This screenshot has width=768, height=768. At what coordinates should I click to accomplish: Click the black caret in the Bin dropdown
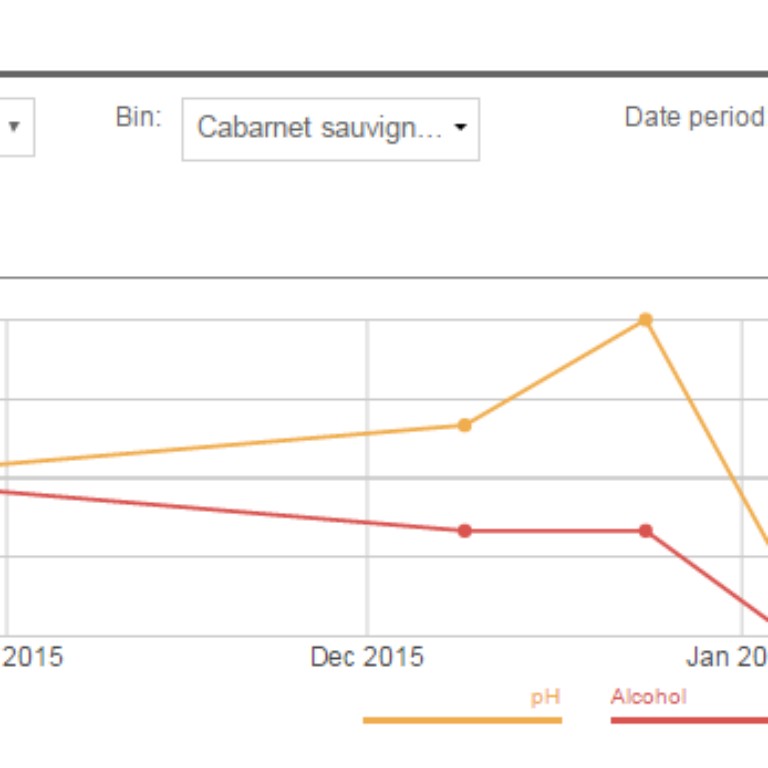click(x=460, y=127)
